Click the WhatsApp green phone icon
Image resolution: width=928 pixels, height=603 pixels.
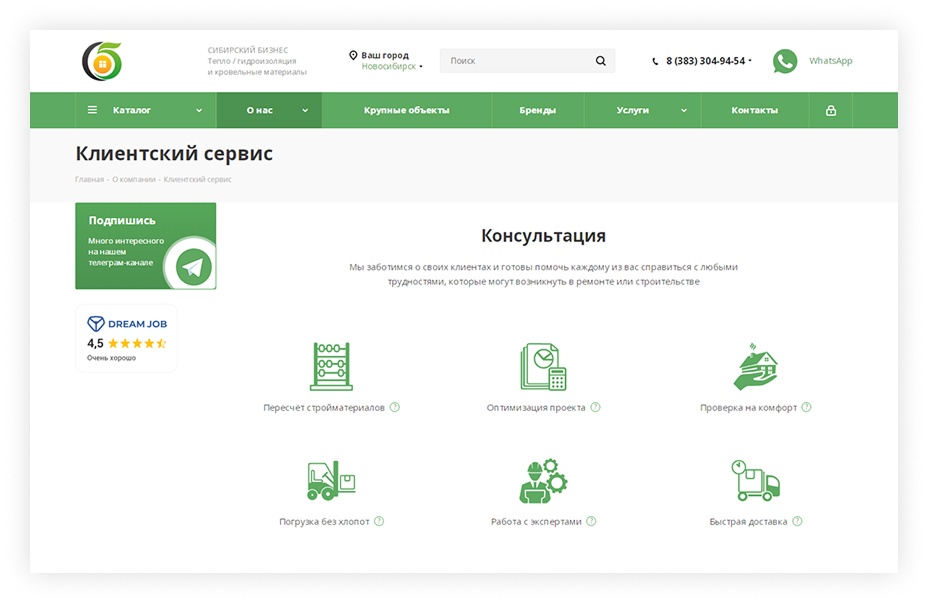(x=785, y=61)
